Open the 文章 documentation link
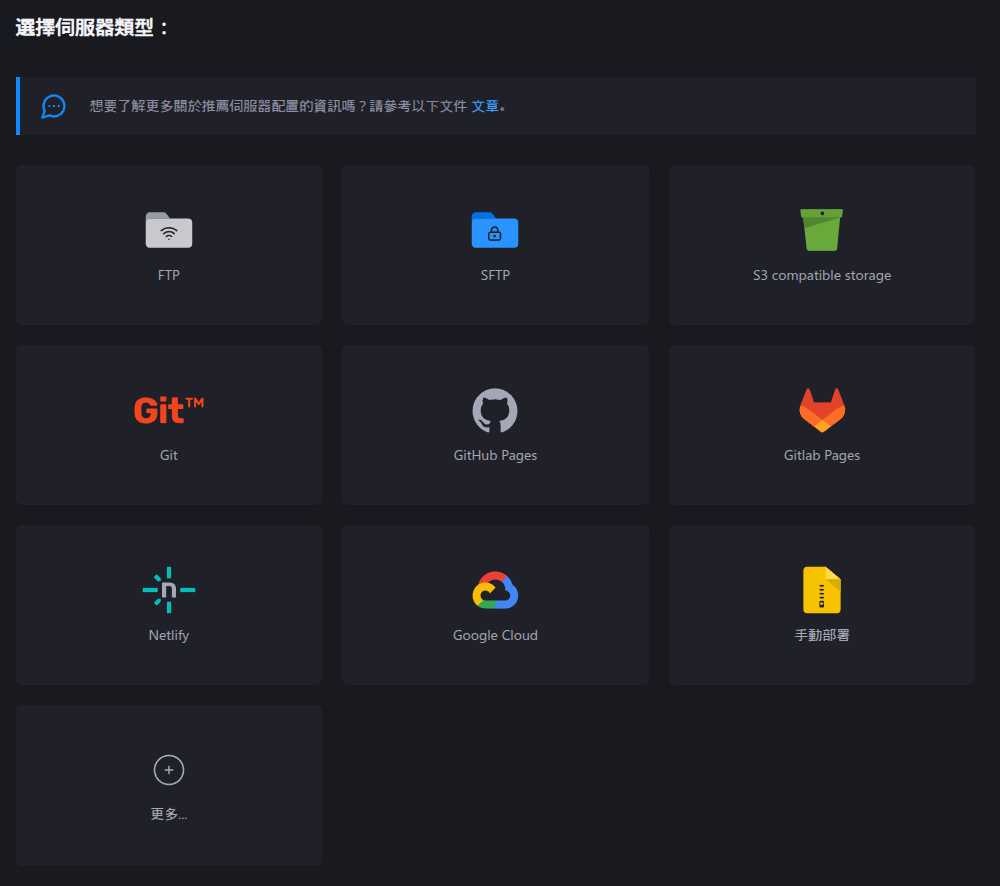This screenshot has width=1000, height=886. [x=486, y=106]
